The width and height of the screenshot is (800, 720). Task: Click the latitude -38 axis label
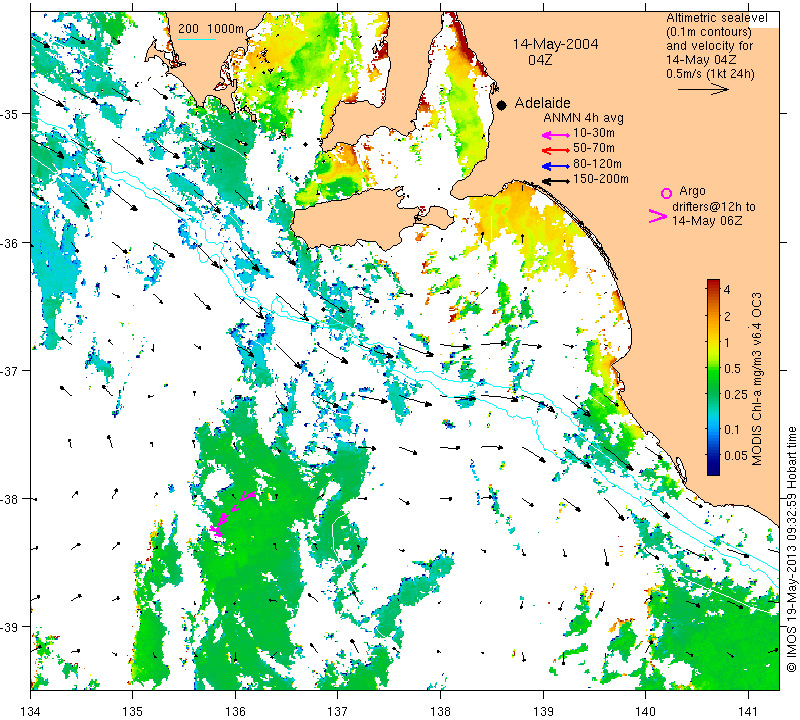10,499
